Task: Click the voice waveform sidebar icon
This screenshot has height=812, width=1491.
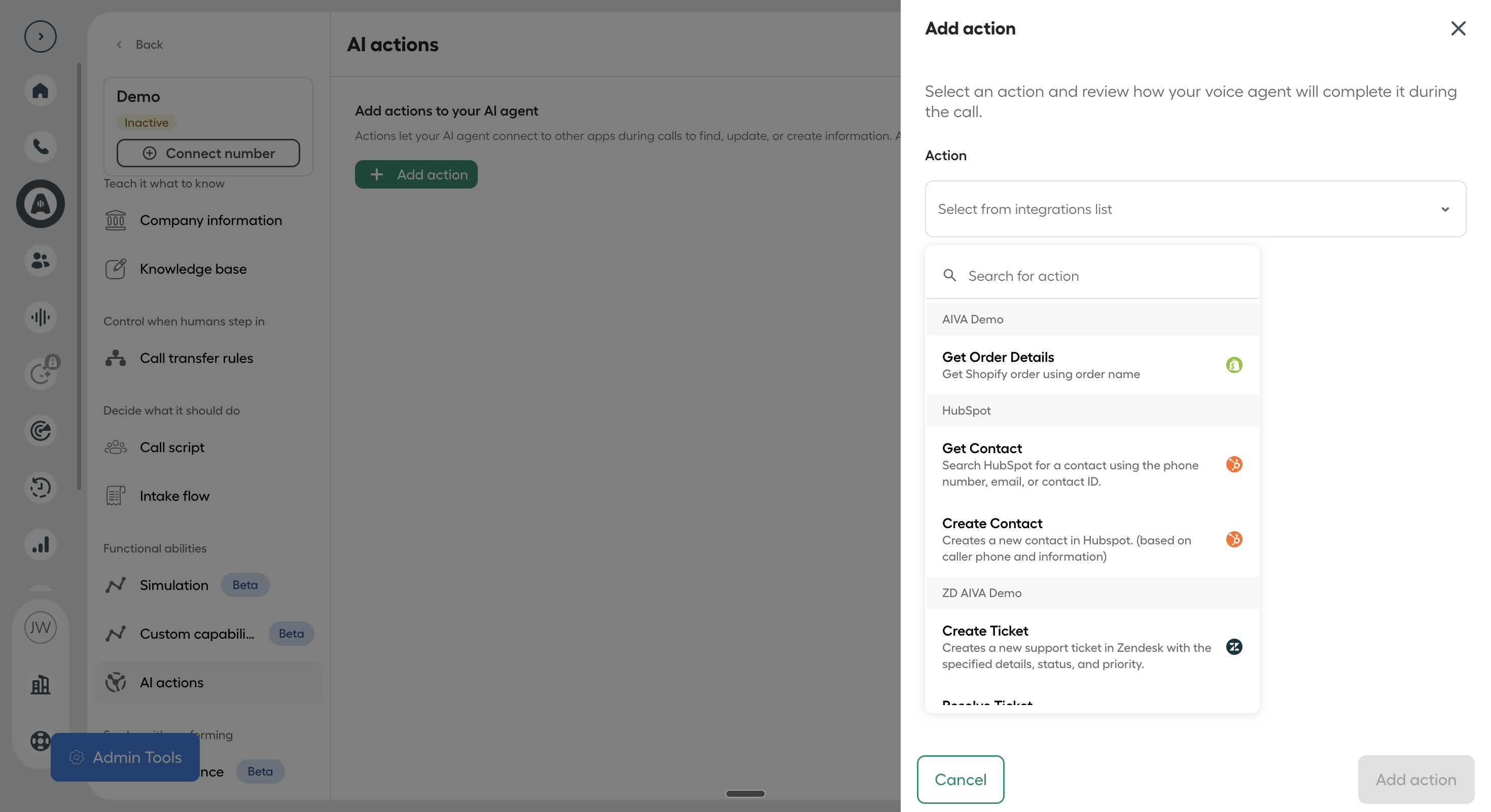Action: coord(40,317)
